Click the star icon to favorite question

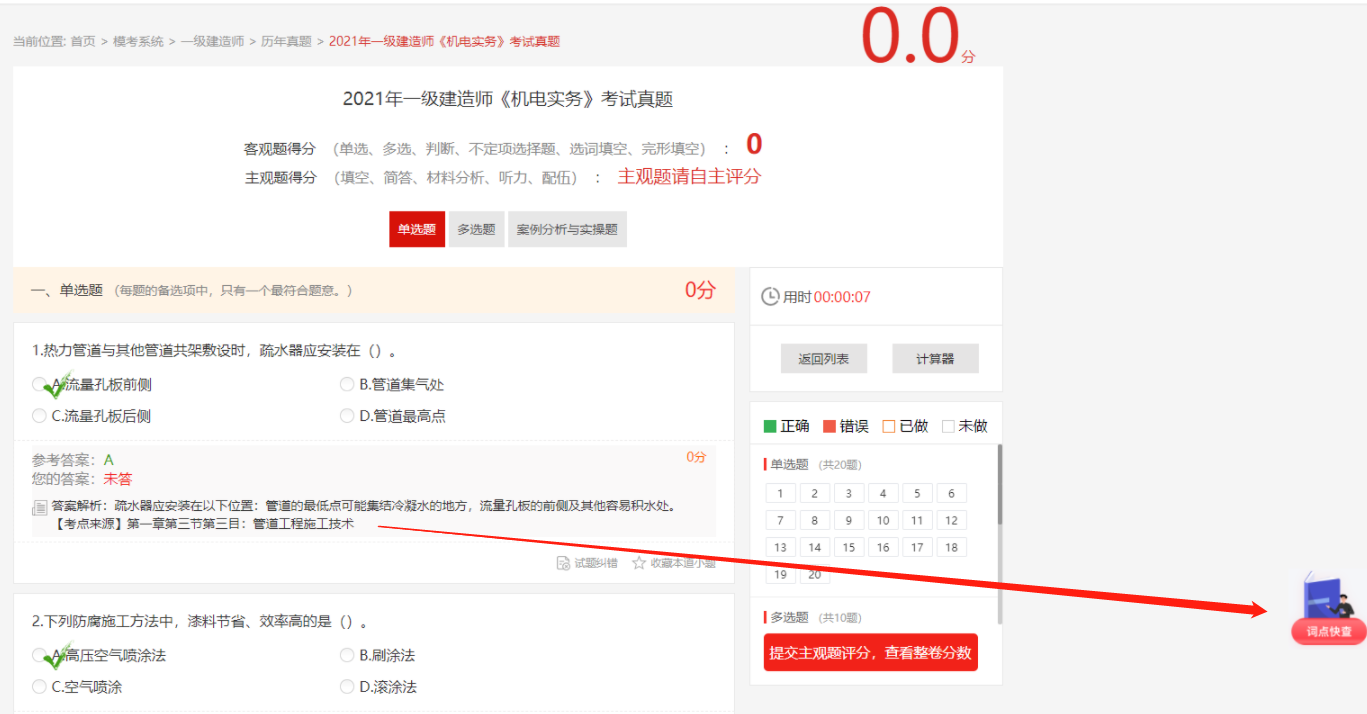[638, 563]
